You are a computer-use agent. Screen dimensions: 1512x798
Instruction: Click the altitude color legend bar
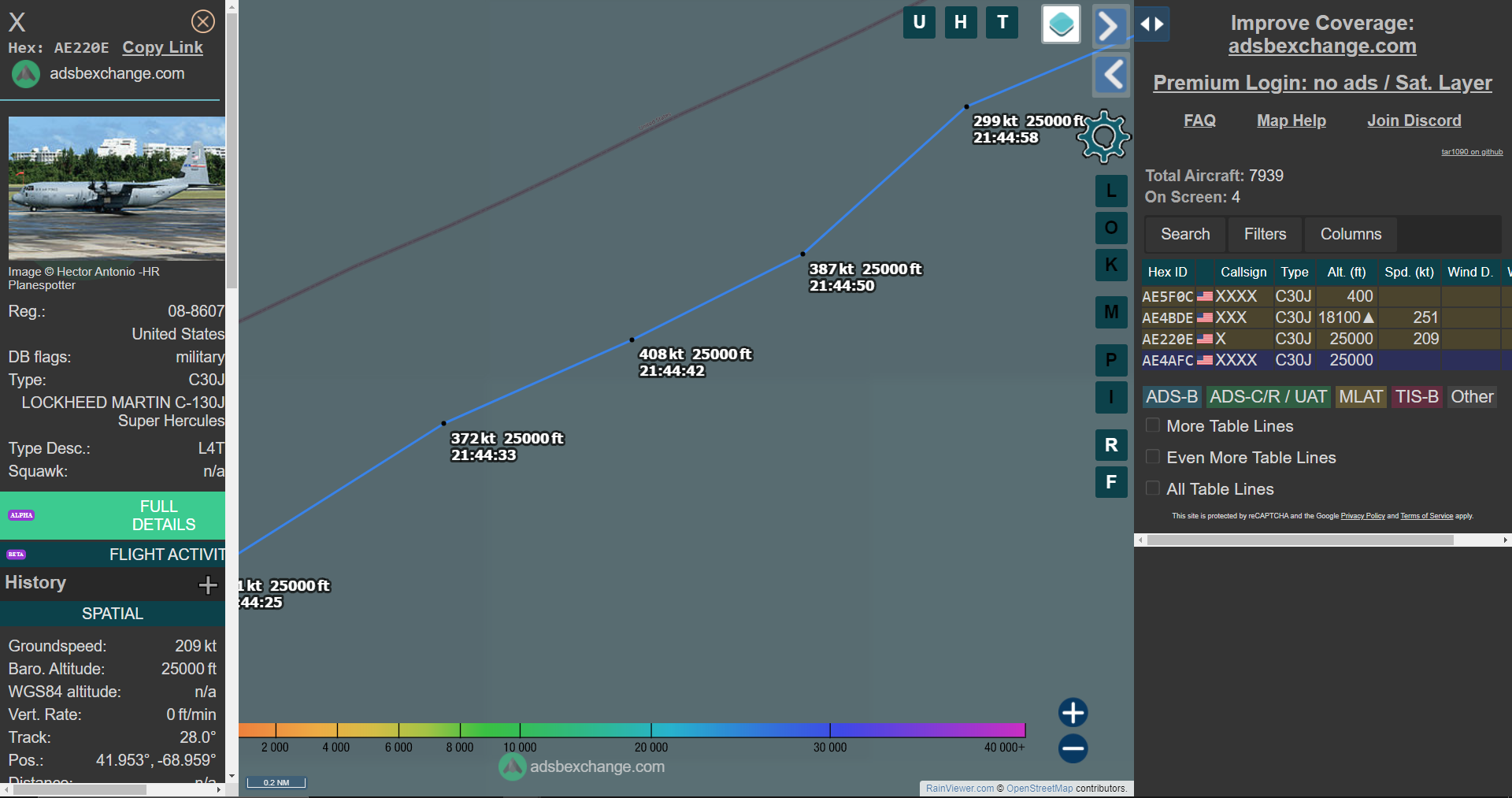click(632, 730)
